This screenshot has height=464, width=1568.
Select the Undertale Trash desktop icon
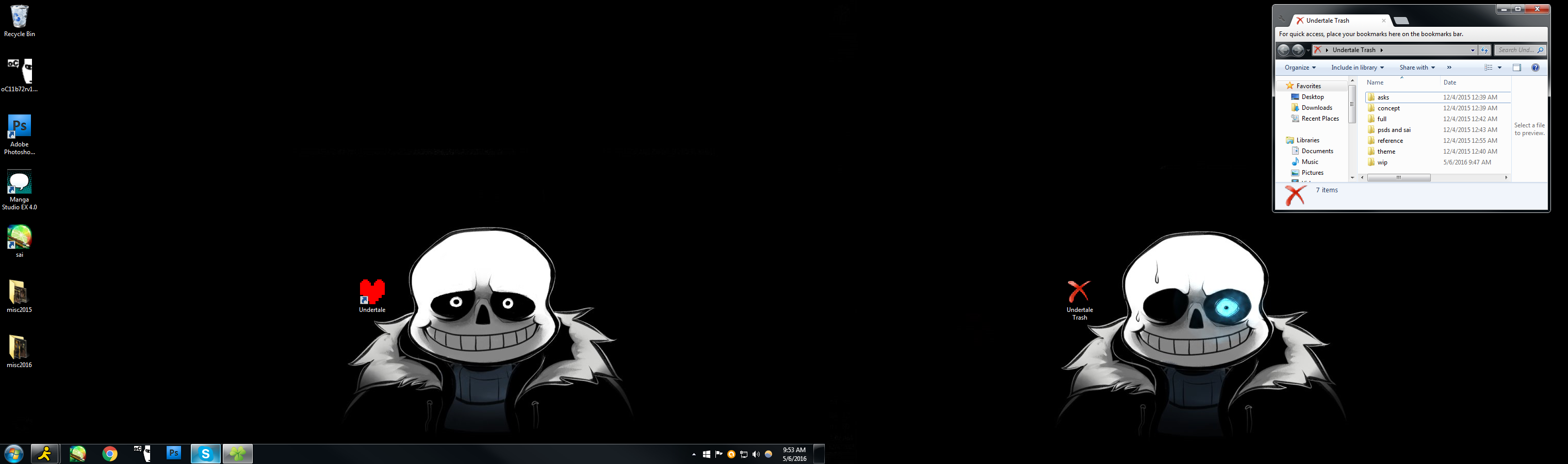[1079, 300]
